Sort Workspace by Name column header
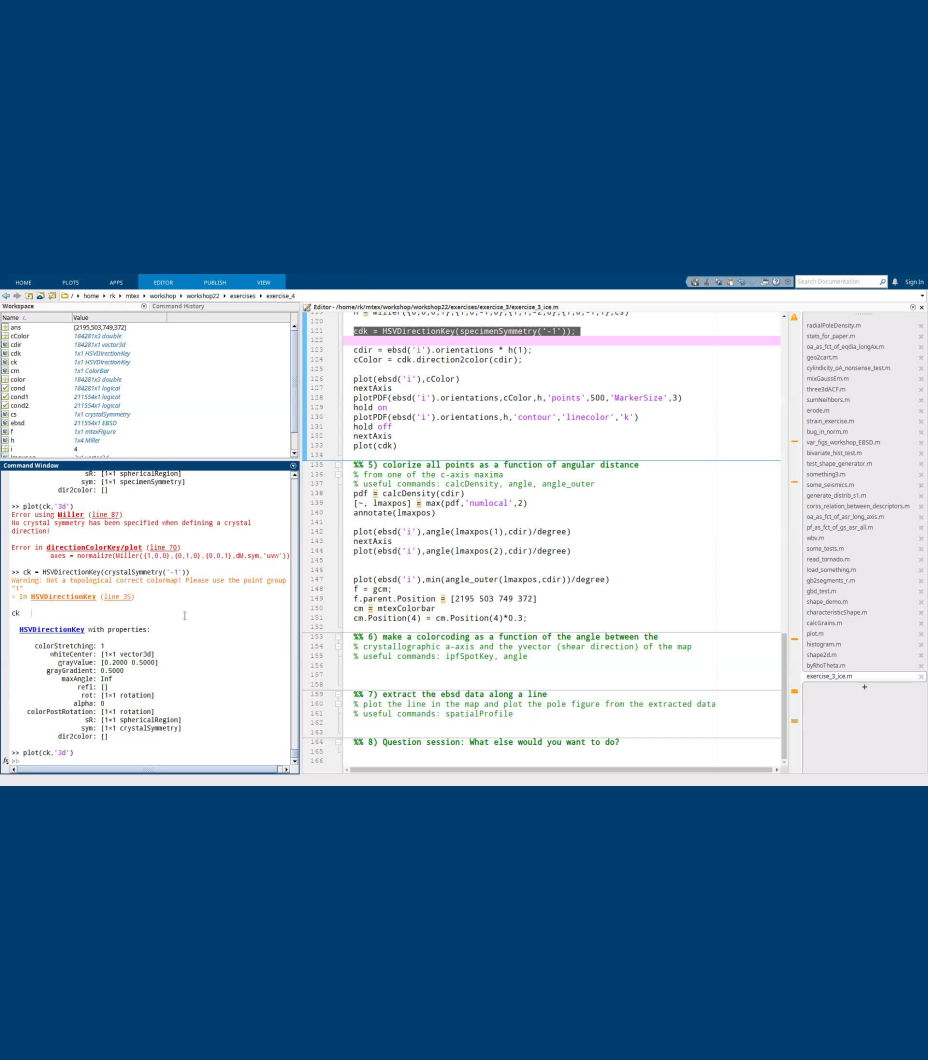This screenshot has height=1060, width=928. pyautogui.click(x=36, y=318)
